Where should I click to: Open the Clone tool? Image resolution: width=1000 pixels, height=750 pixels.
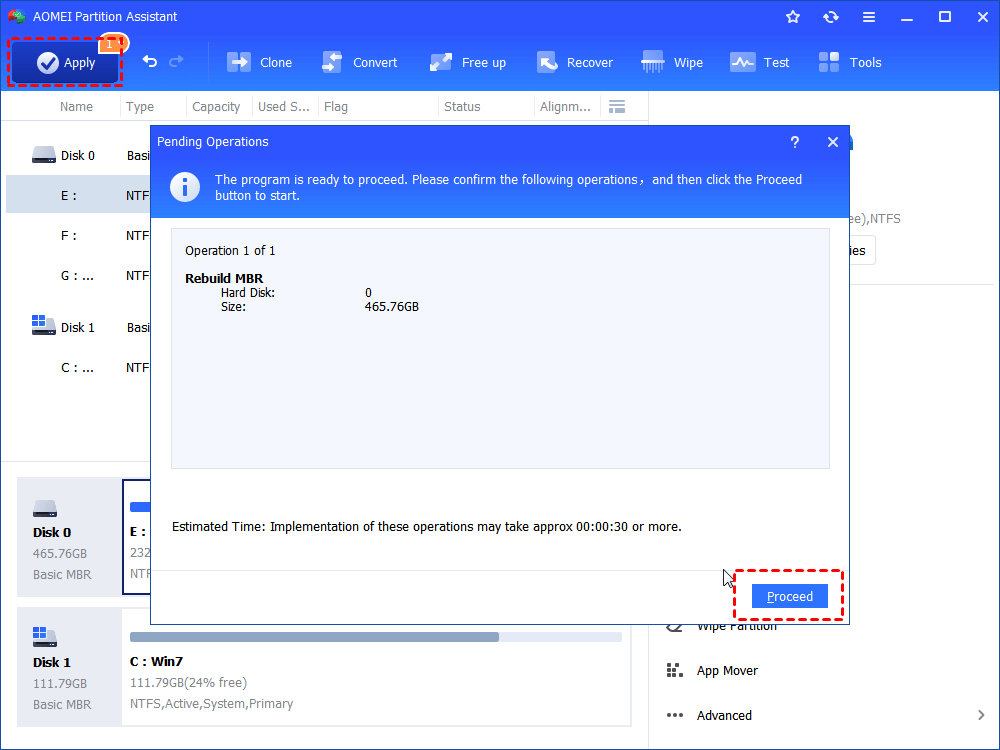click(260, 62)
